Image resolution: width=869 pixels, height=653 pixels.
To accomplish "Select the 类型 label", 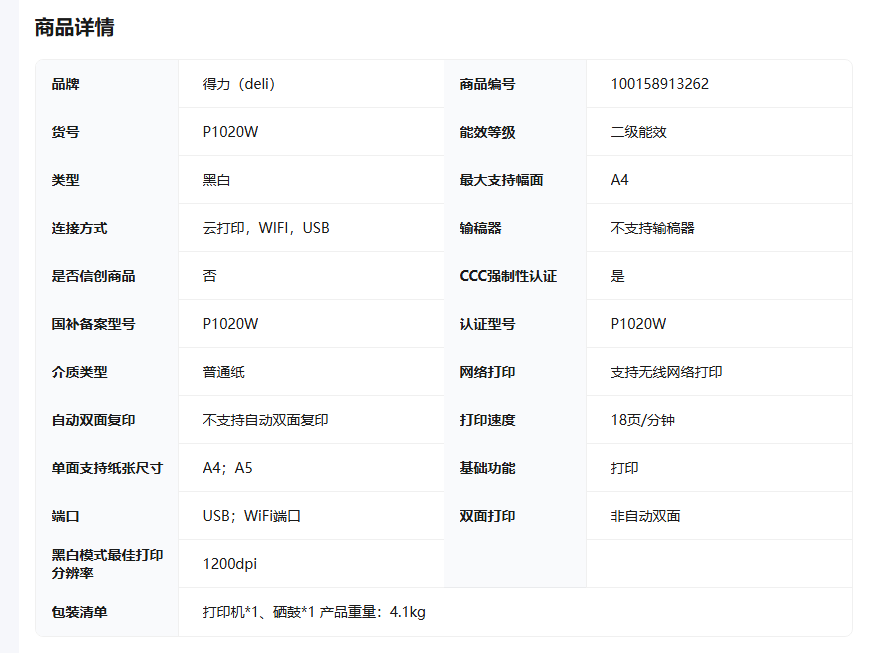I will click(x=65, y=180).
